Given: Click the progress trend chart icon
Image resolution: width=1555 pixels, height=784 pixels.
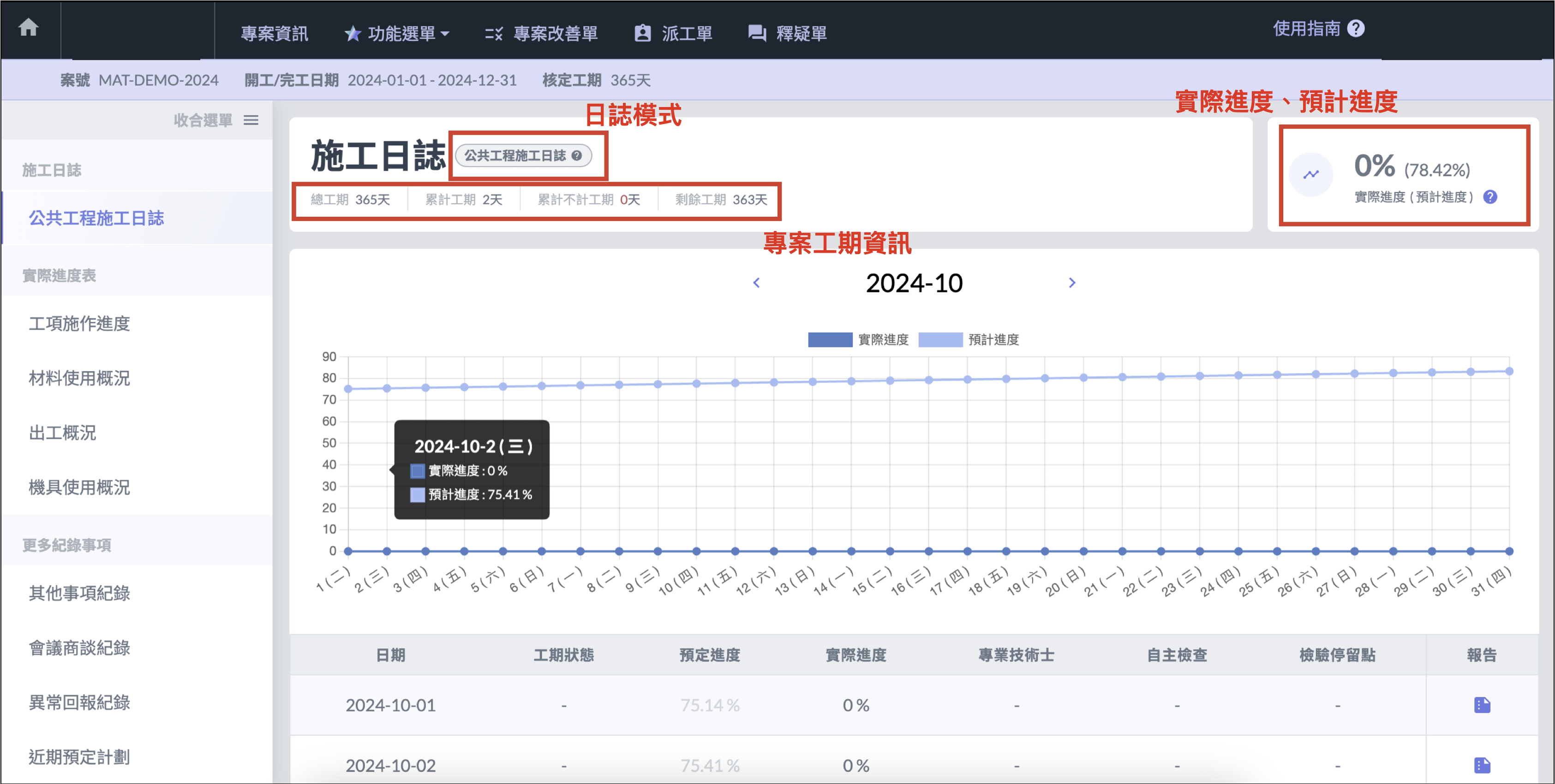Looking at the screenshot, I should 1310,174.
